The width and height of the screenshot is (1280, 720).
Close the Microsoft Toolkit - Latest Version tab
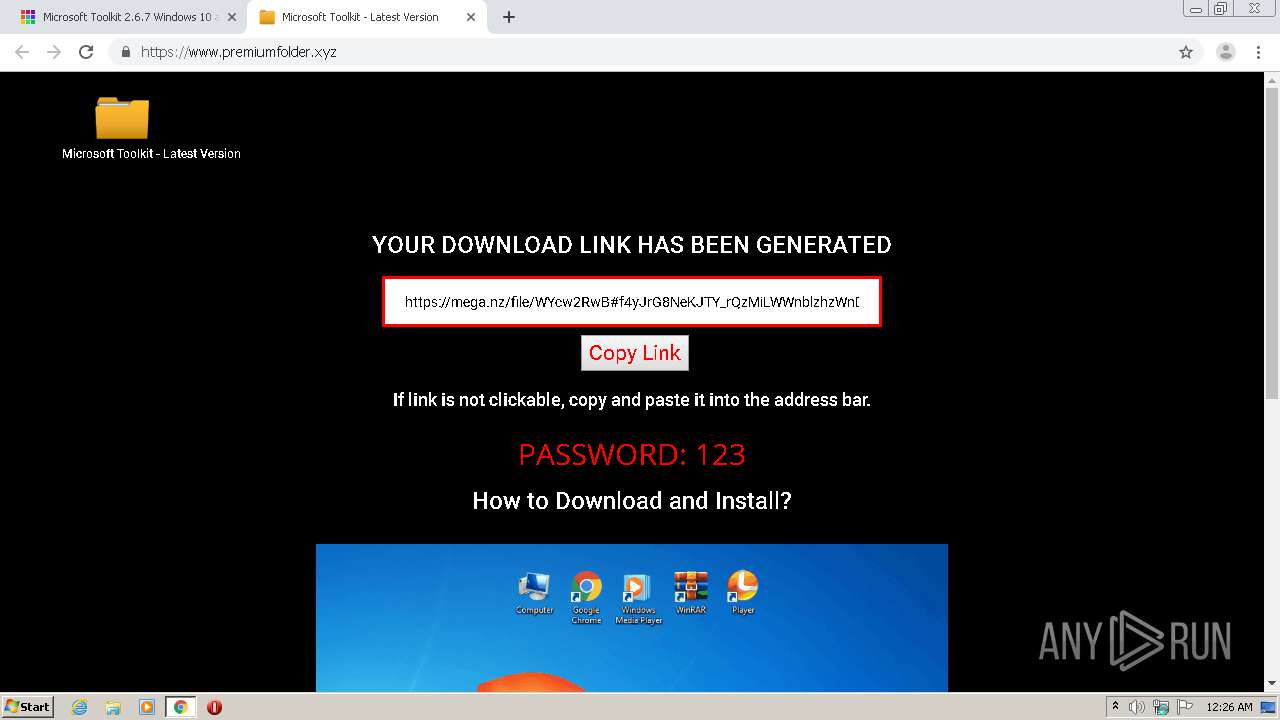[x=472, y=17]
